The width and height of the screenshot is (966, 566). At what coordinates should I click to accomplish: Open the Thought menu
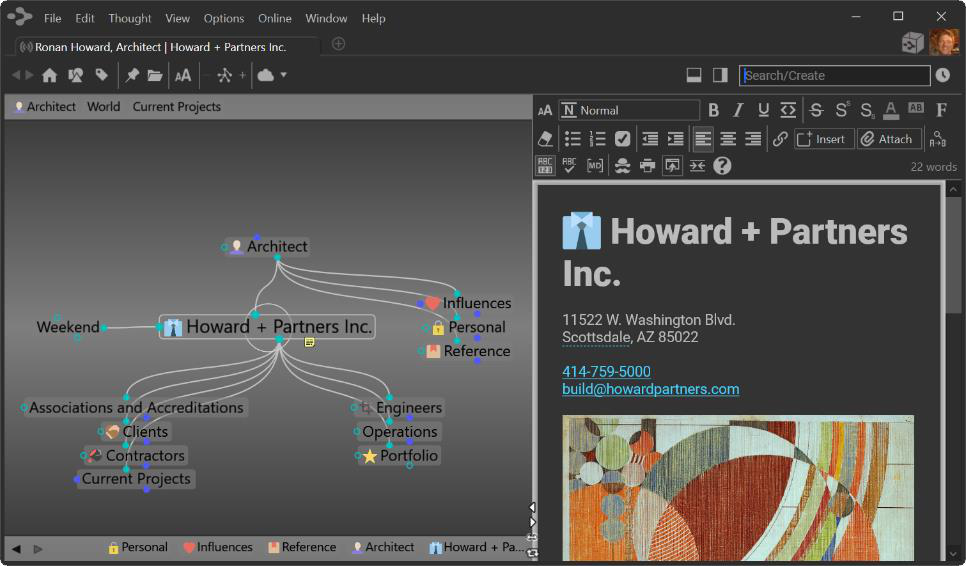tap(130, 18)
